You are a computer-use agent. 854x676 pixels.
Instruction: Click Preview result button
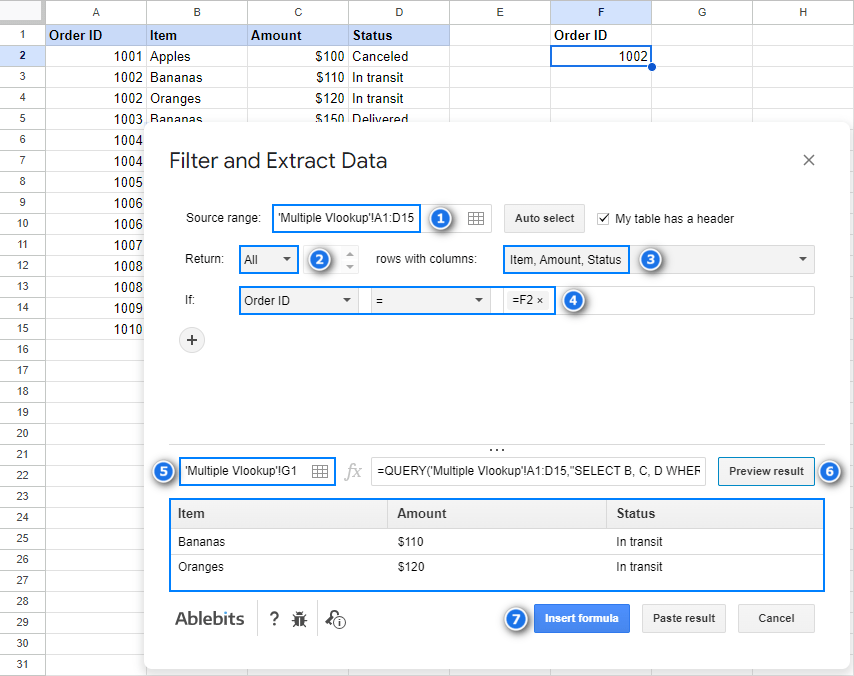coord(766,471)
